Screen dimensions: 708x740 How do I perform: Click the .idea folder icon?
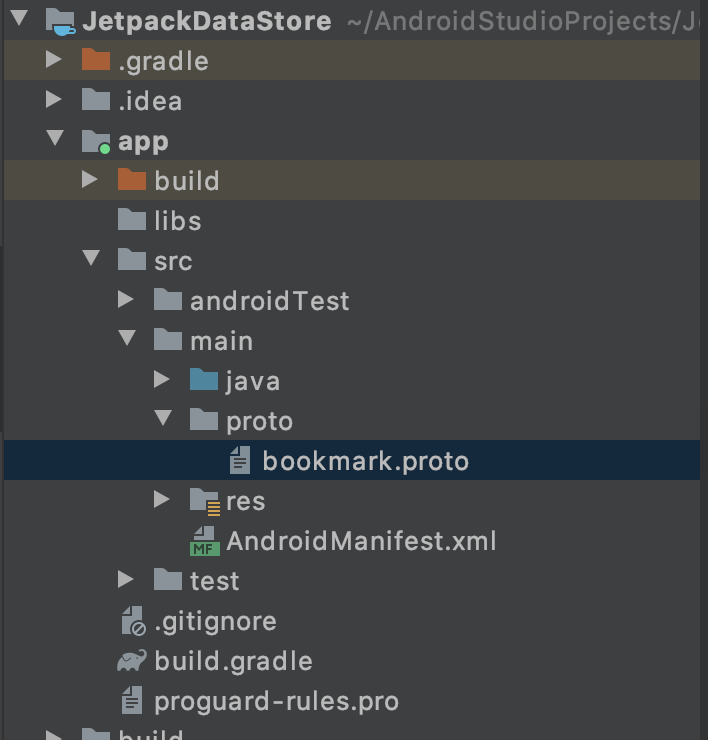tap(96, 100)
